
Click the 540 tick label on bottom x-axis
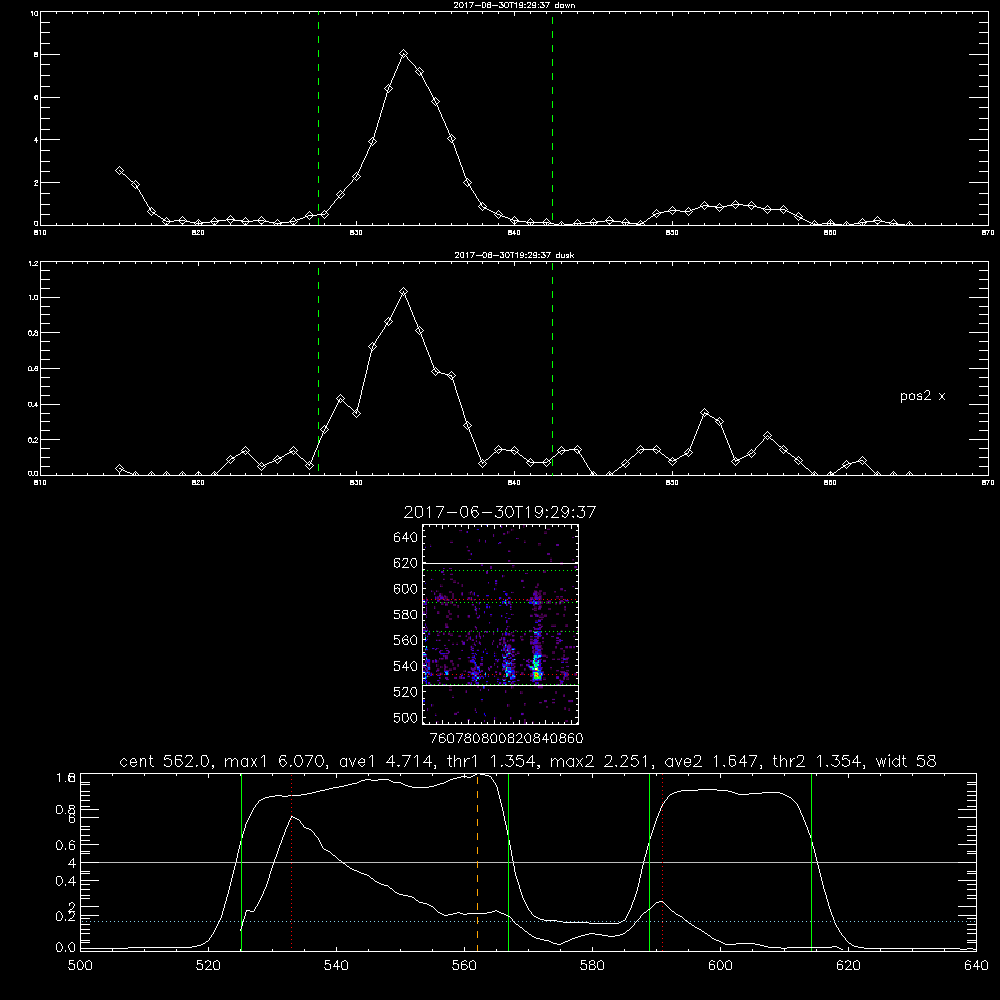point(336,966)
